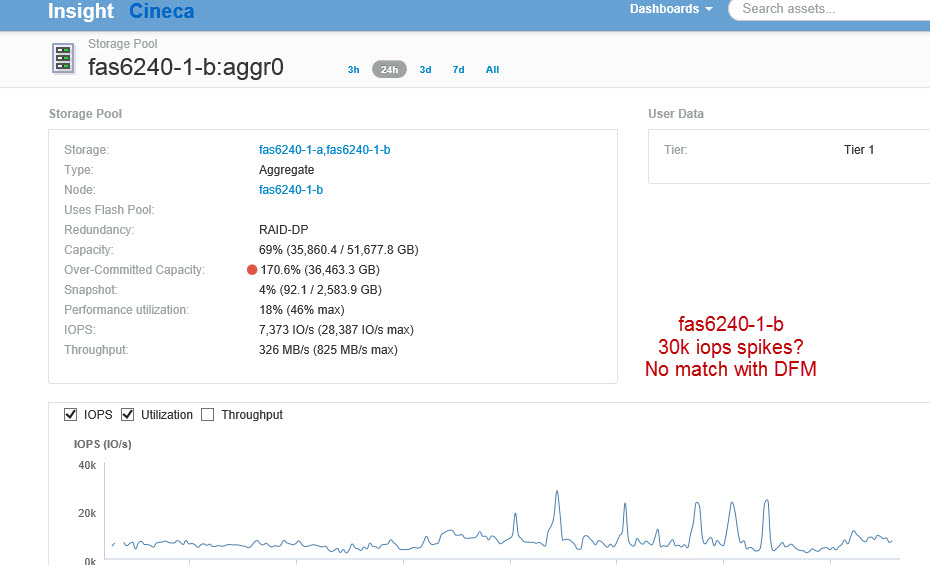Click the RAID-DP redundancy value
The height and width of the screenshot is (565, 930).
284,229
